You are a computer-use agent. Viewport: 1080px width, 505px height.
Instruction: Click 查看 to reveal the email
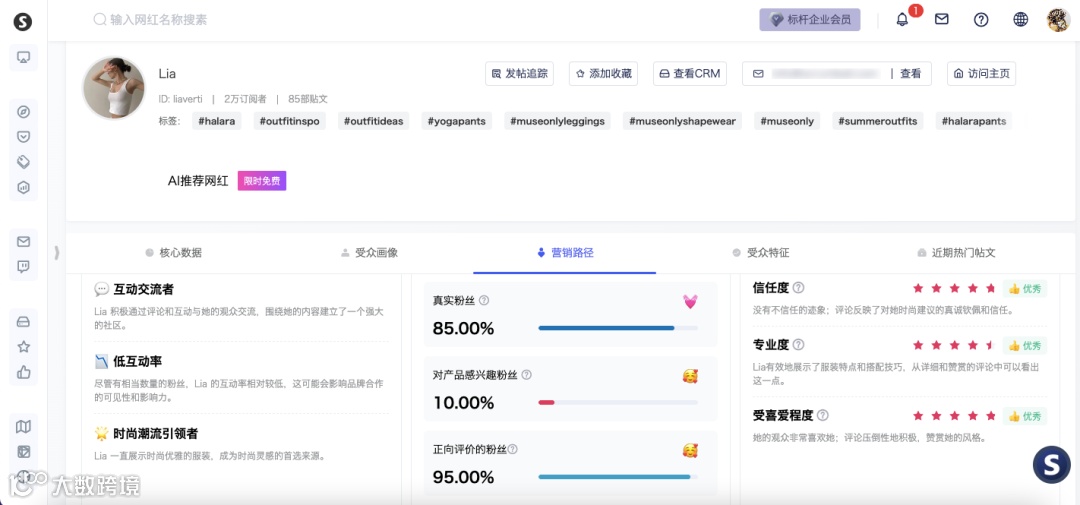[x=911, y=74]
